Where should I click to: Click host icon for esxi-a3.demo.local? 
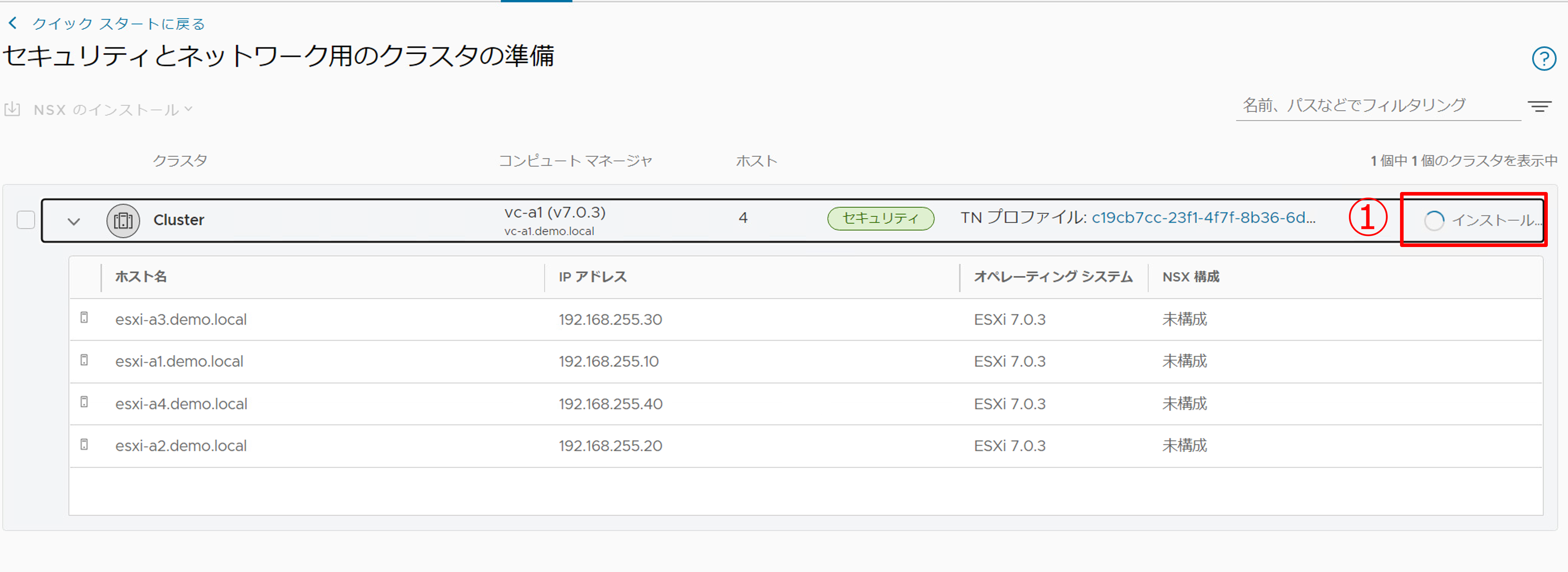tap(85, 317)
